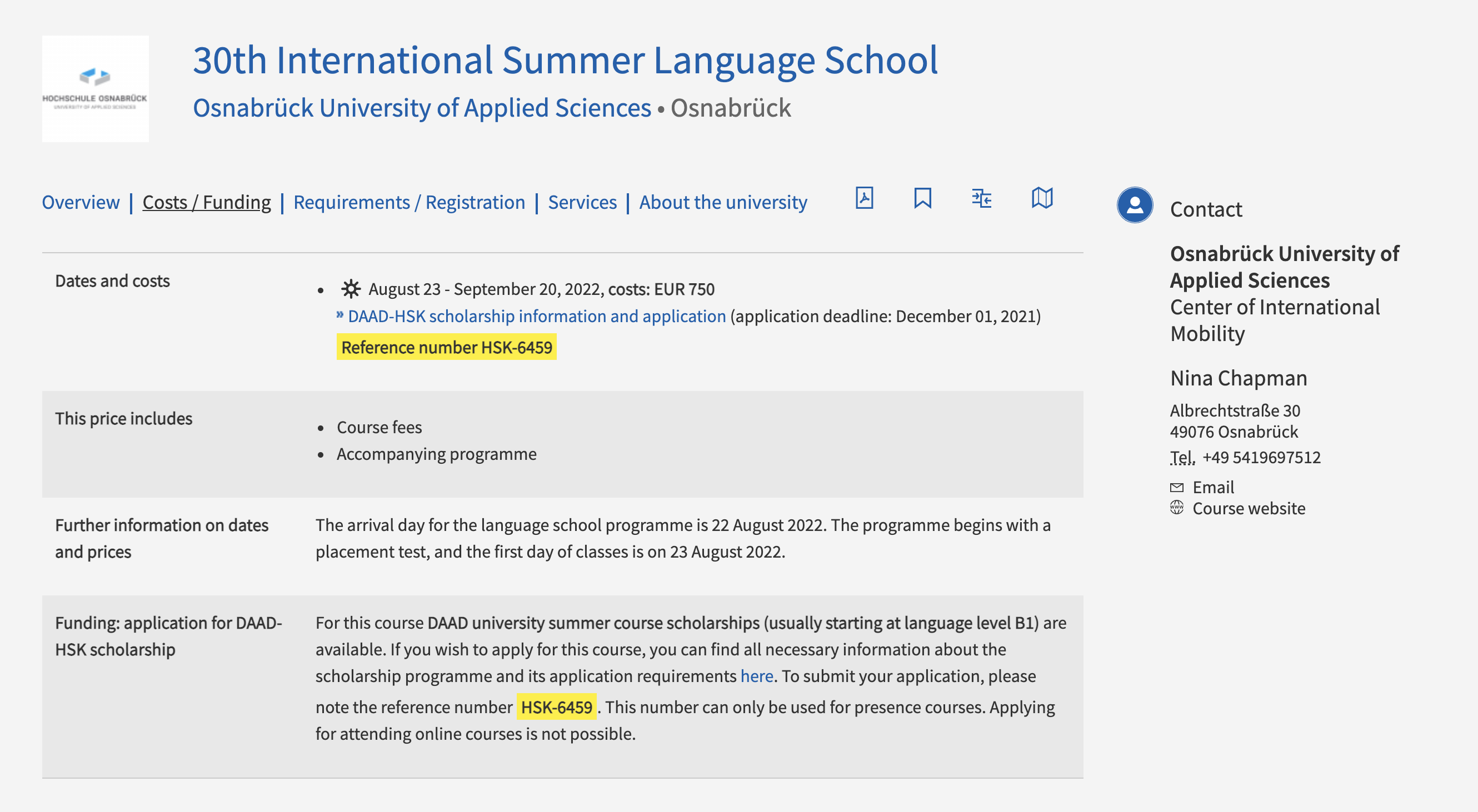Select the Costs / Funding tab
The image size is (1478, 812).
pos(207,202)
